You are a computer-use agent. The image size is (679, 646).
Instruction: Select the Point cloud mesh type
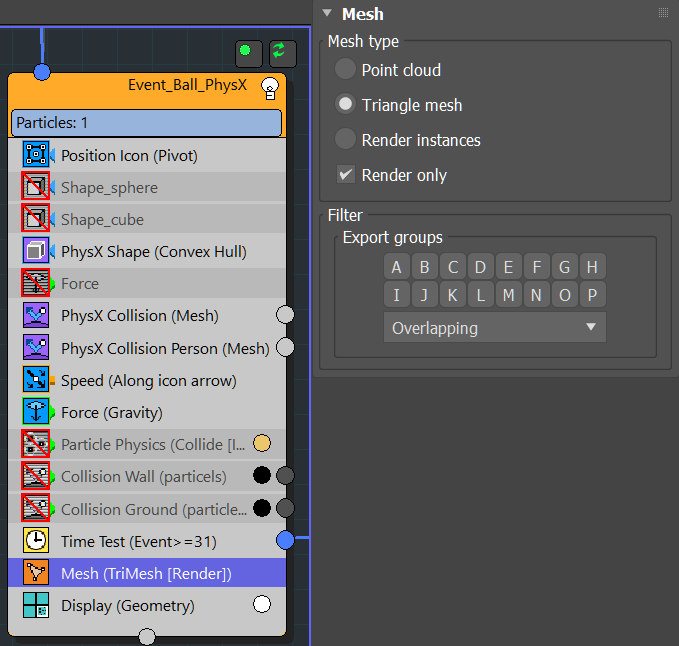(345, 70)
